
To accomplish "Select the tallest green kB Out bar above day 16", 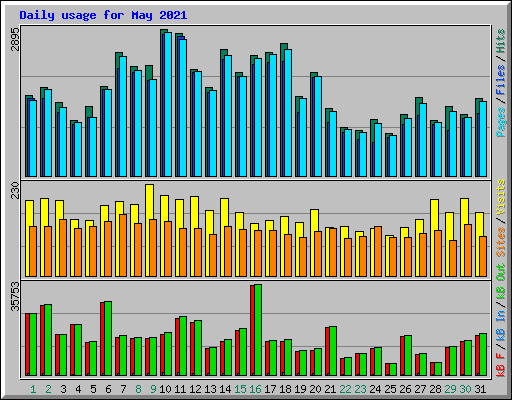I will (x=258, y=330).
